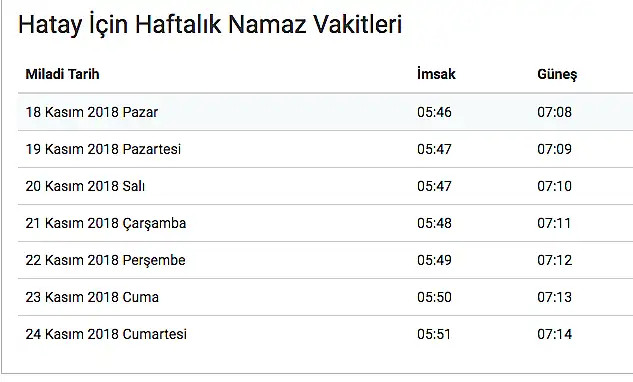Image resolution: width=633 pixels, height=382 pixels.
Task: Select the 19 Kasım 2018 Pazartesi row
Action: pyautogui.click(x=325, y=149)
